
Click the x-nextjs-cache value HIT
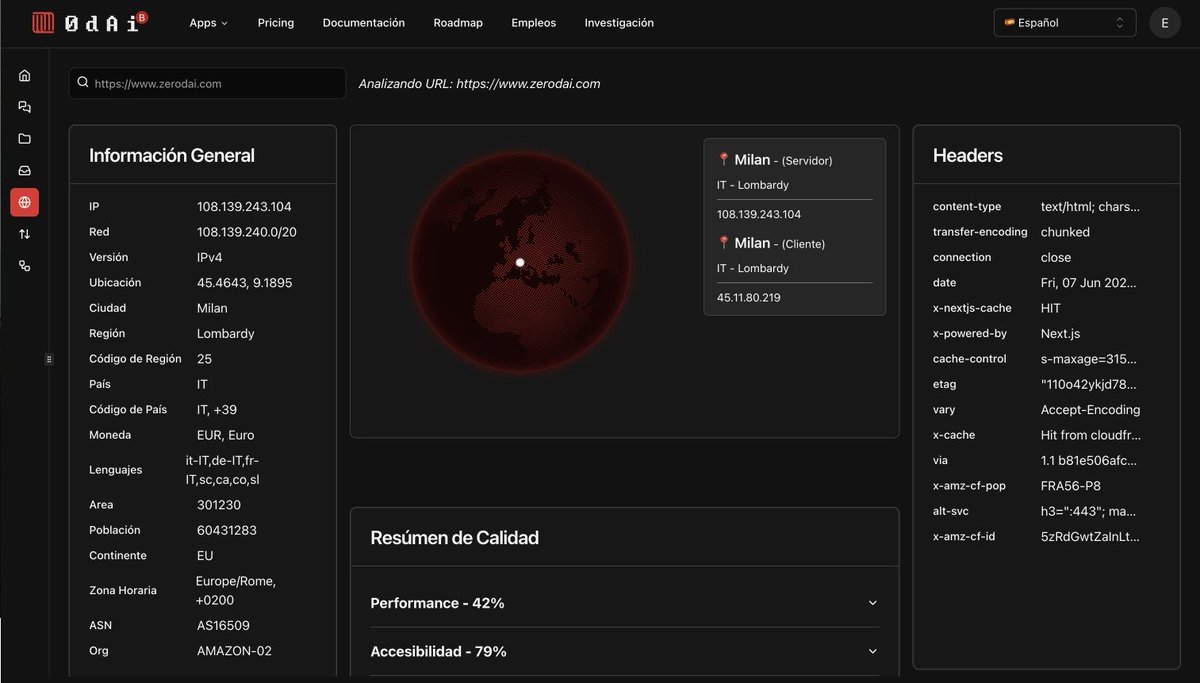(1051, 308)
